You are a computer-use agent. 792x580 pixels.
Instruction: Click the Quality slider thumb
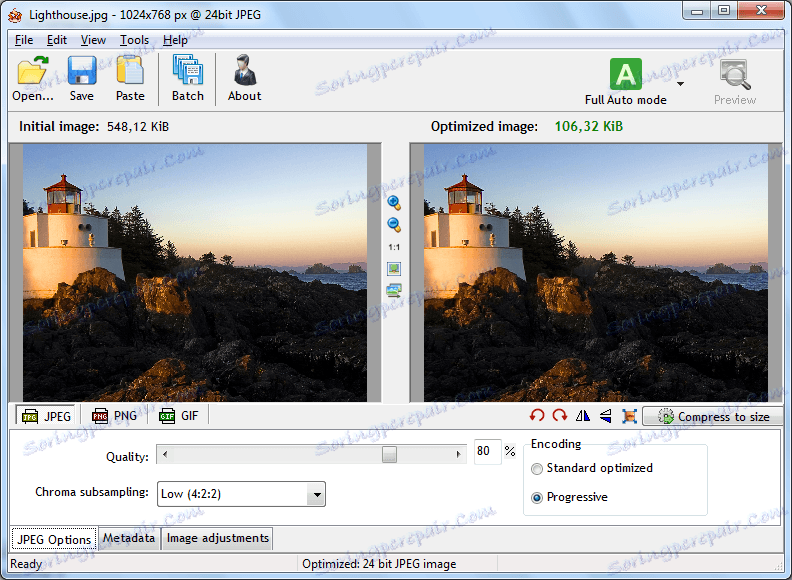click(x=389, y=454)
